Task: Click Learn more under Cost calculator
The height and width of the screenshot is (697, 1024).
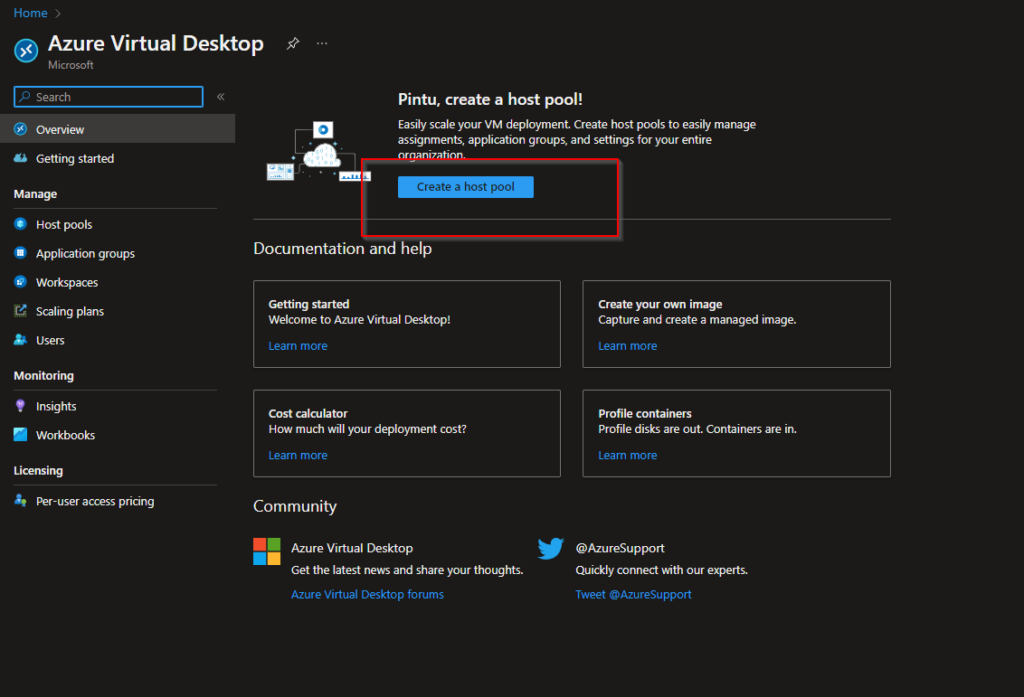Action: click(298, 455)
